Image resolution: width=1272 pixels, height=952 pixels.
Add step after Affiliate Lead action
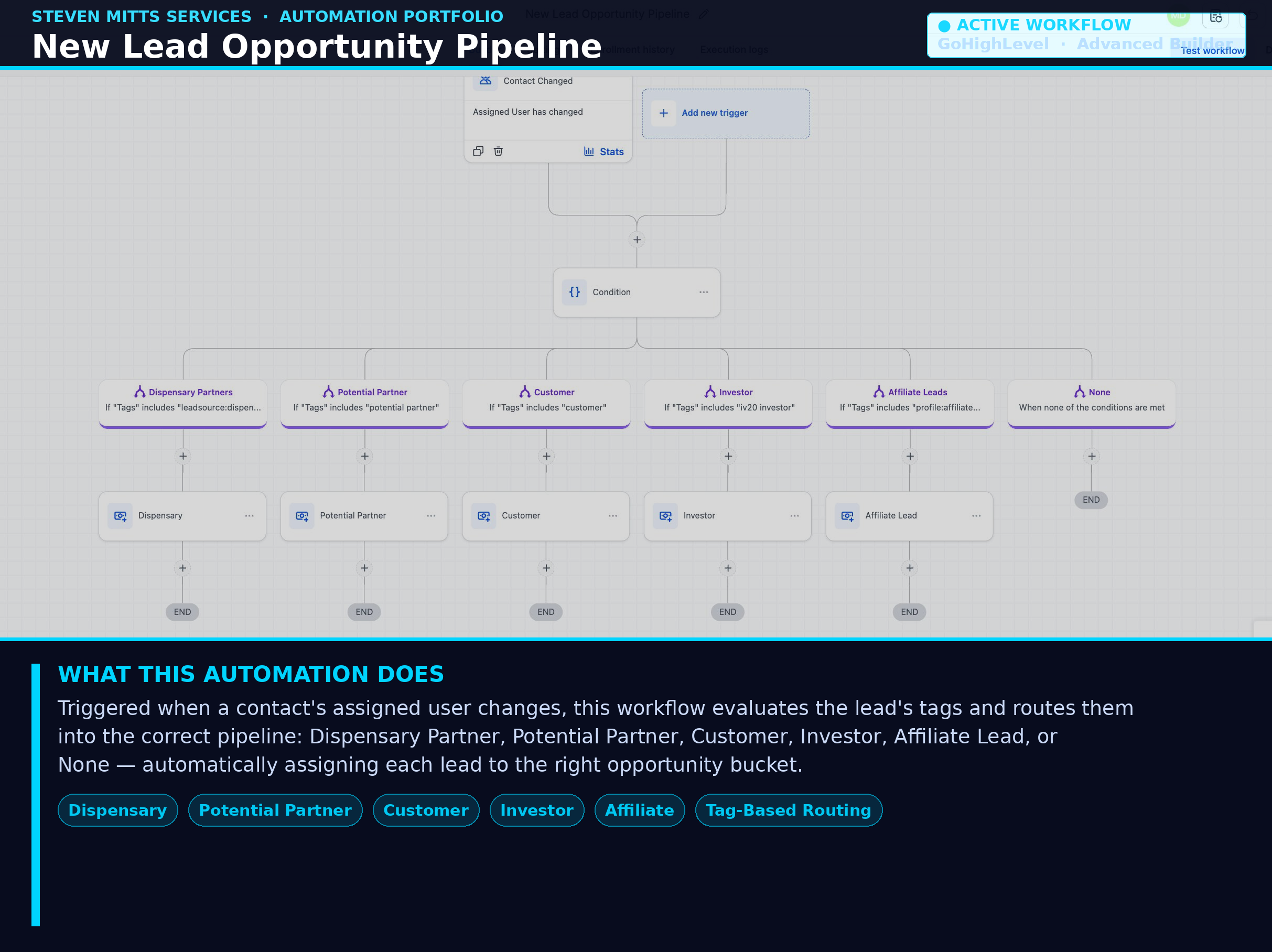909,568
